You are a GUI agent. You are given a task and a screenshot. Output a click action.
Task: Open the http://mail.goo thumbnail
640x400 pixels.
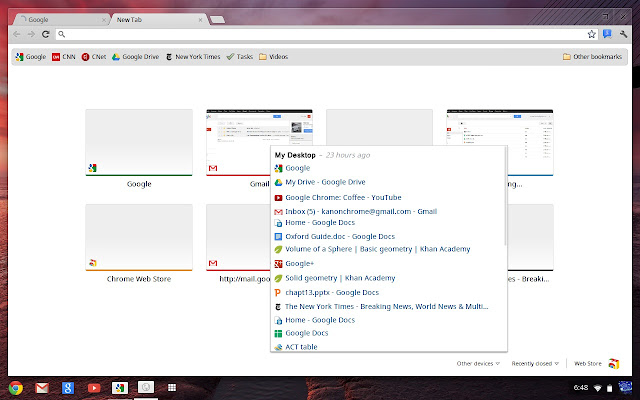tap(238, 238)
